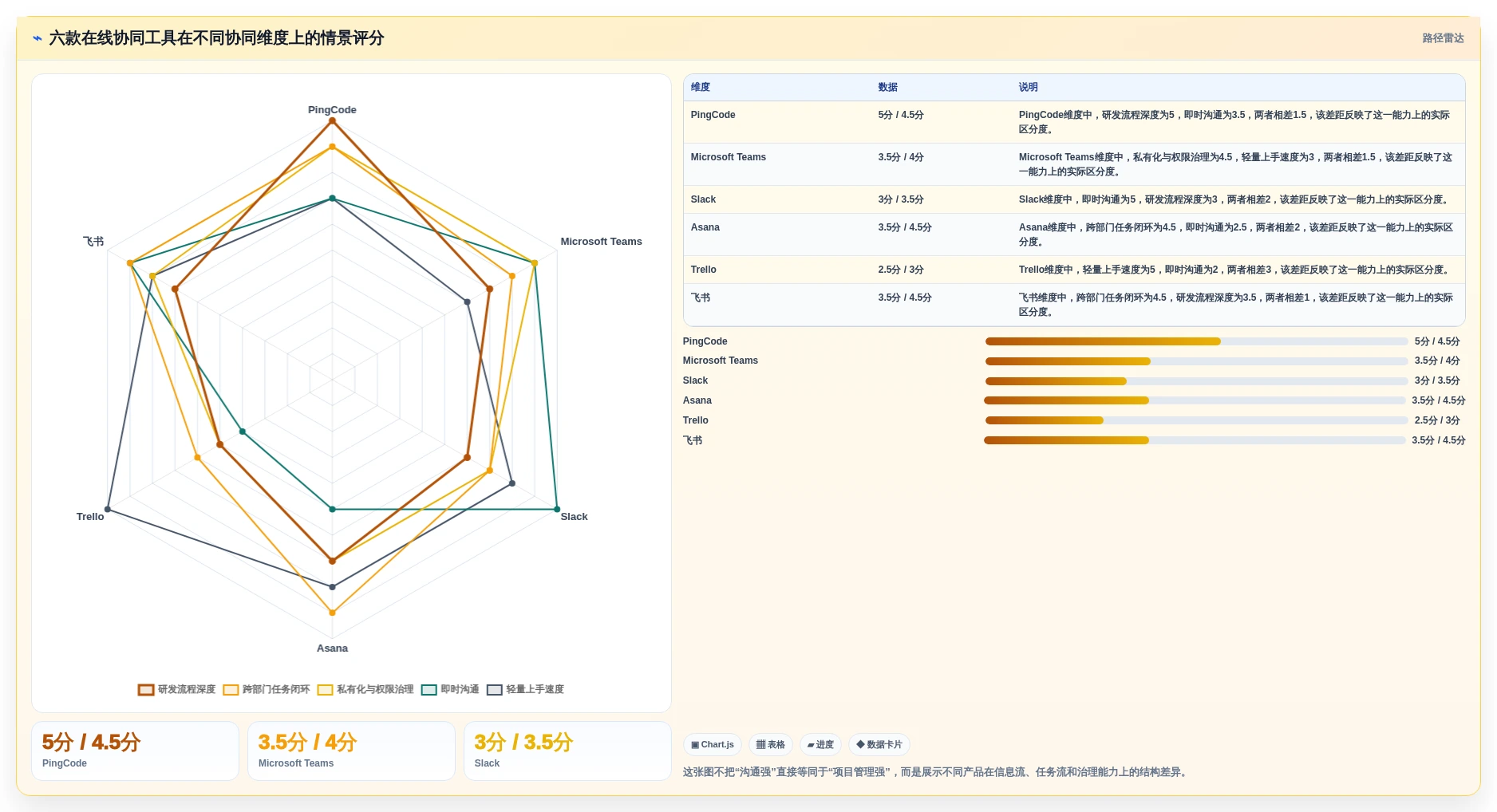Screen dimensions: 1497x812
Task: Click the 路径雷达 label in header
Action: coord(1443,38)
